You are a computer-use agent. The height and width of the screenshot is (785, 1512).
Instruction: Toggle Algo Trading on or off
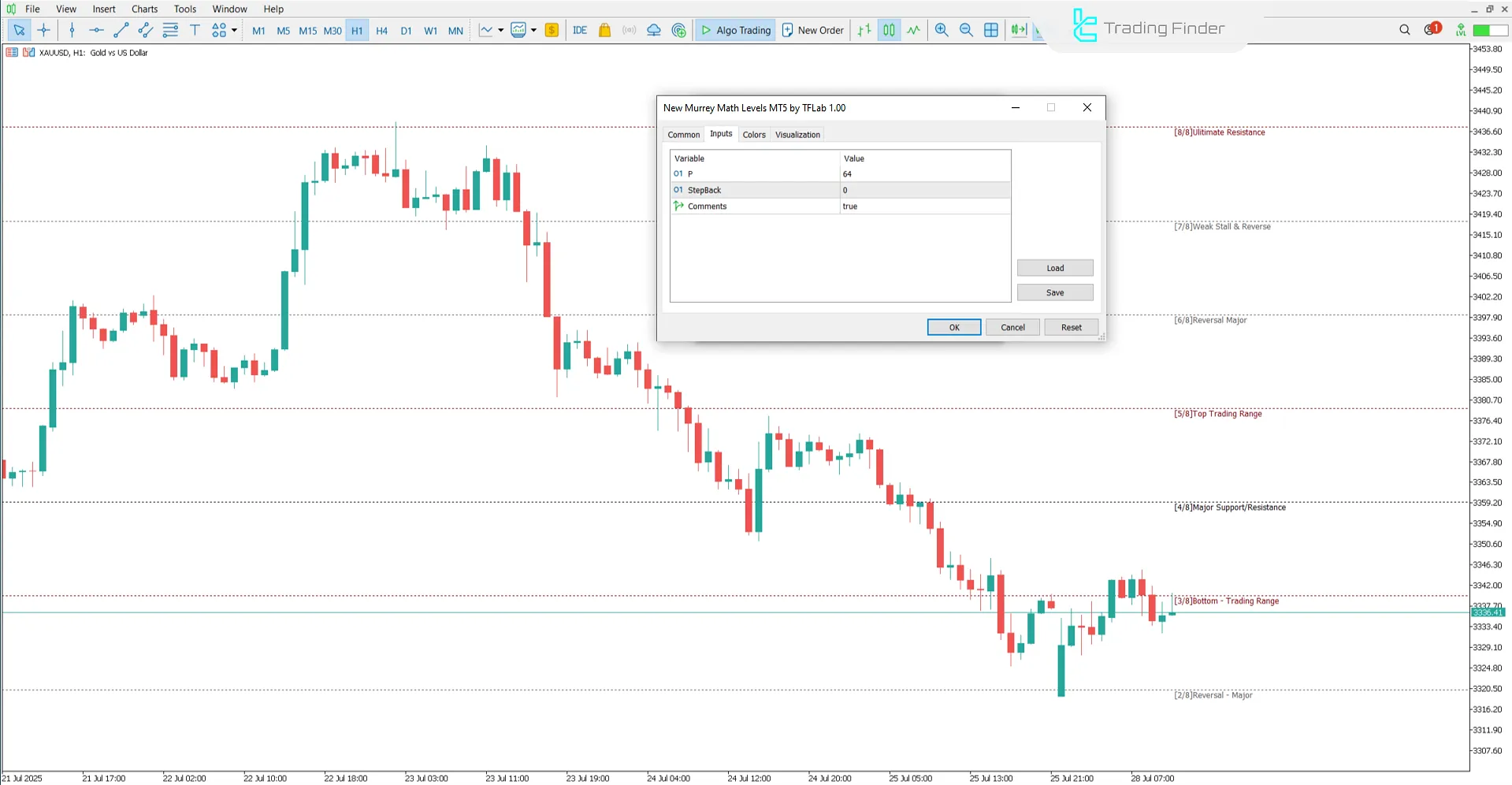(734, 30)
